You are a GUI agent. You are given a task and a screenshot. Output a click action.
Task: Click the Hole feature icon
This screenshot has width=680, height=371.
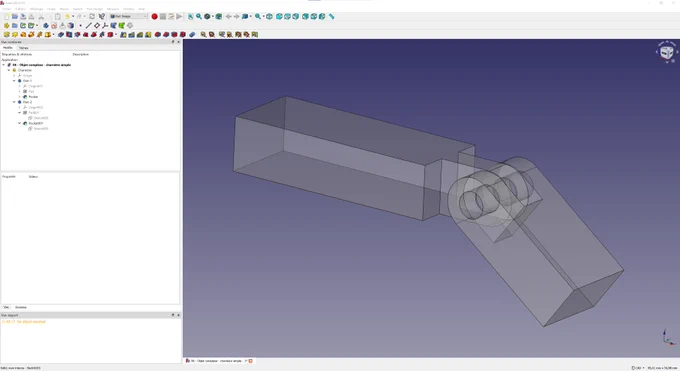pos(69,35)
